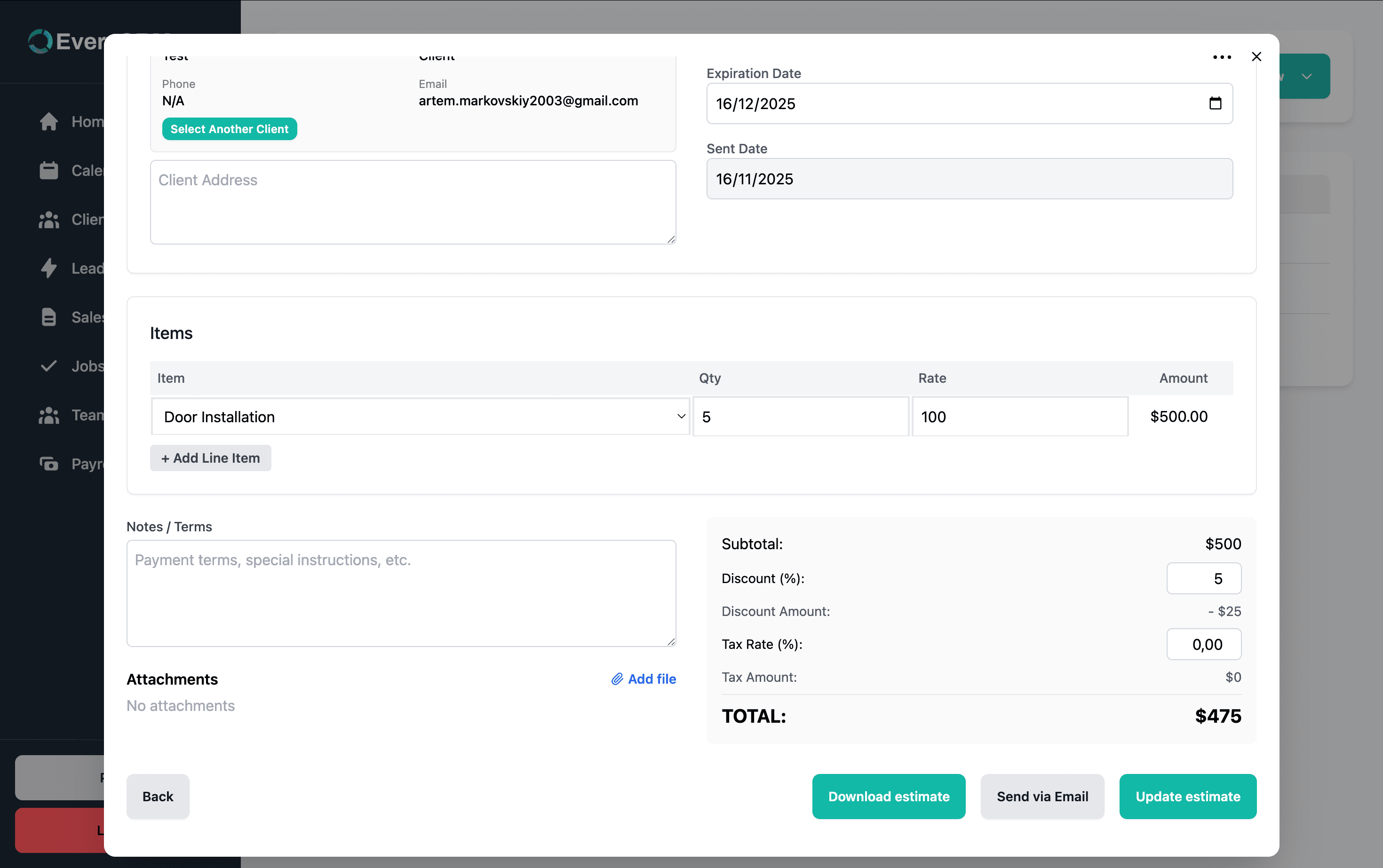Click the paperclip icon beside Add file
The height and width of the screenshot is (868, 1383).
point(617,679)
